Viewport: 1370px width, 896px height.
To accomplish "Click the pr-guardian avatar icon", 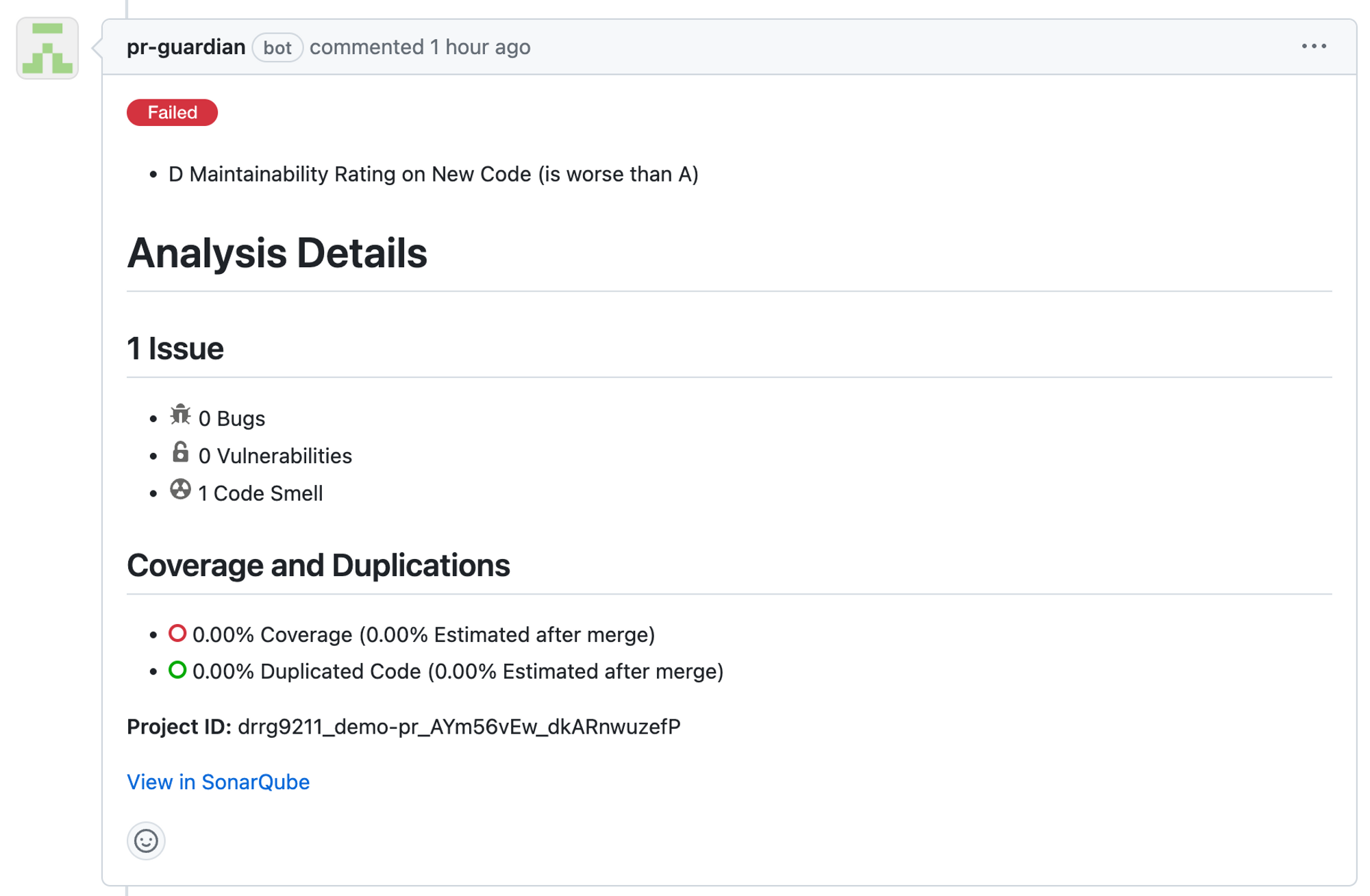I will coord(47,48).
